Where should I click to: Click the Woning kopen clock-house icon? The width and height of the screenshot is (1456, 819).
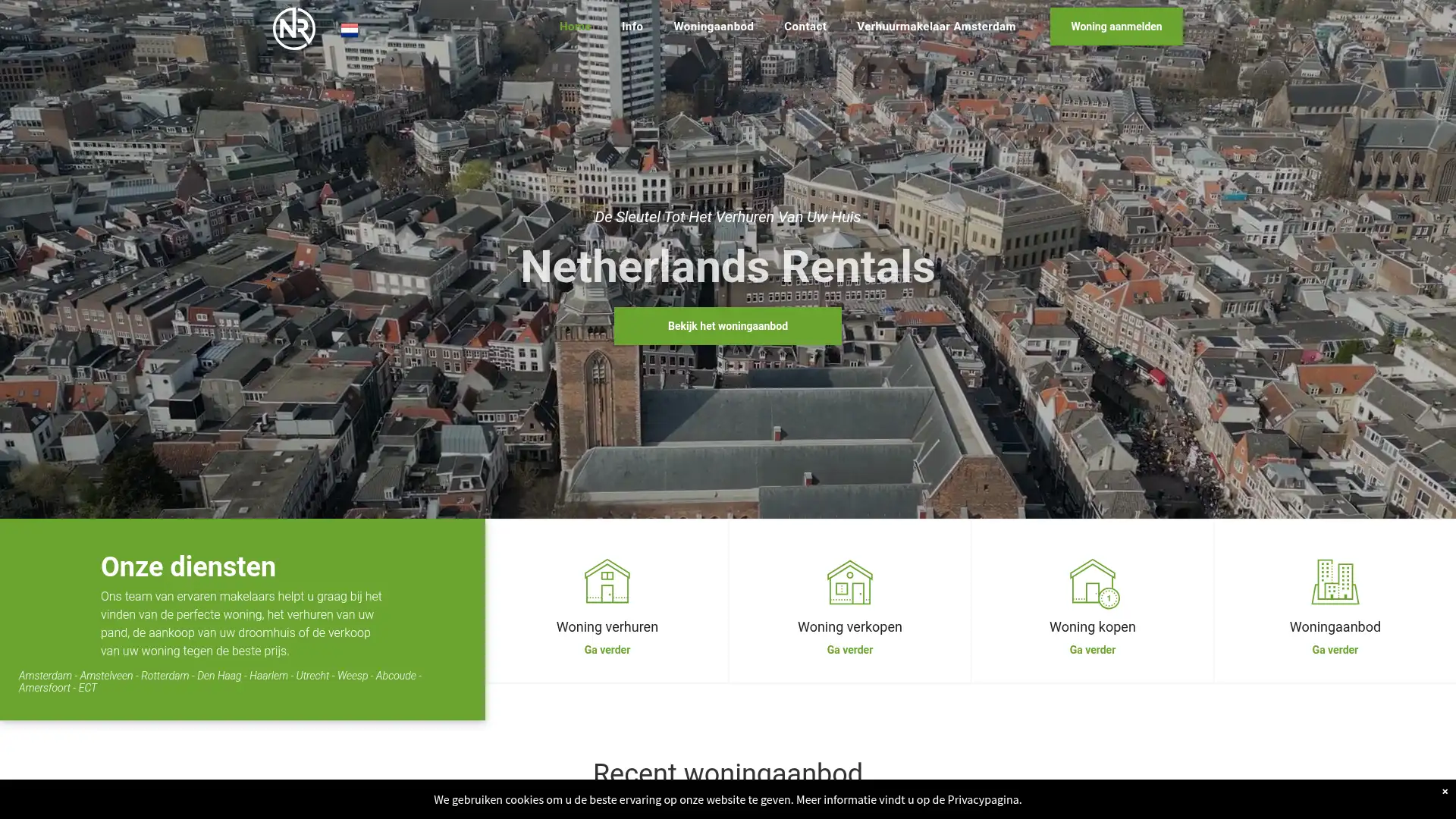point(1092,581)
